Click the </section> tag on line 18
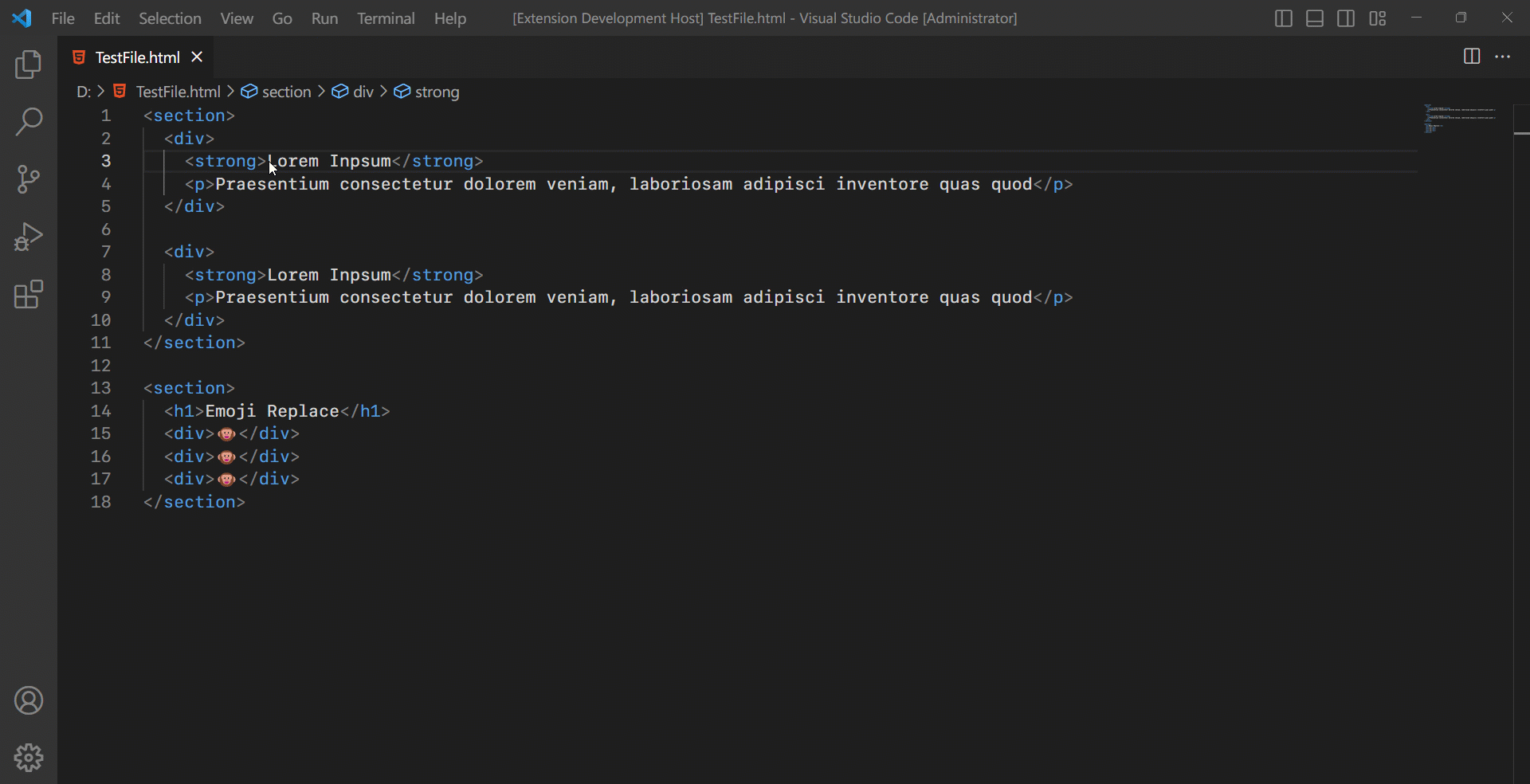Screen dimensions: 1530x784 pos(194,502)
